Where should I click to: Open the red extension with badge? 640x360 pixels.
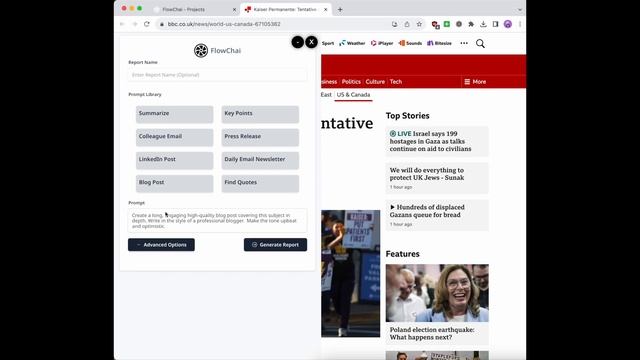pyautogui.click(x=435, y=24)
